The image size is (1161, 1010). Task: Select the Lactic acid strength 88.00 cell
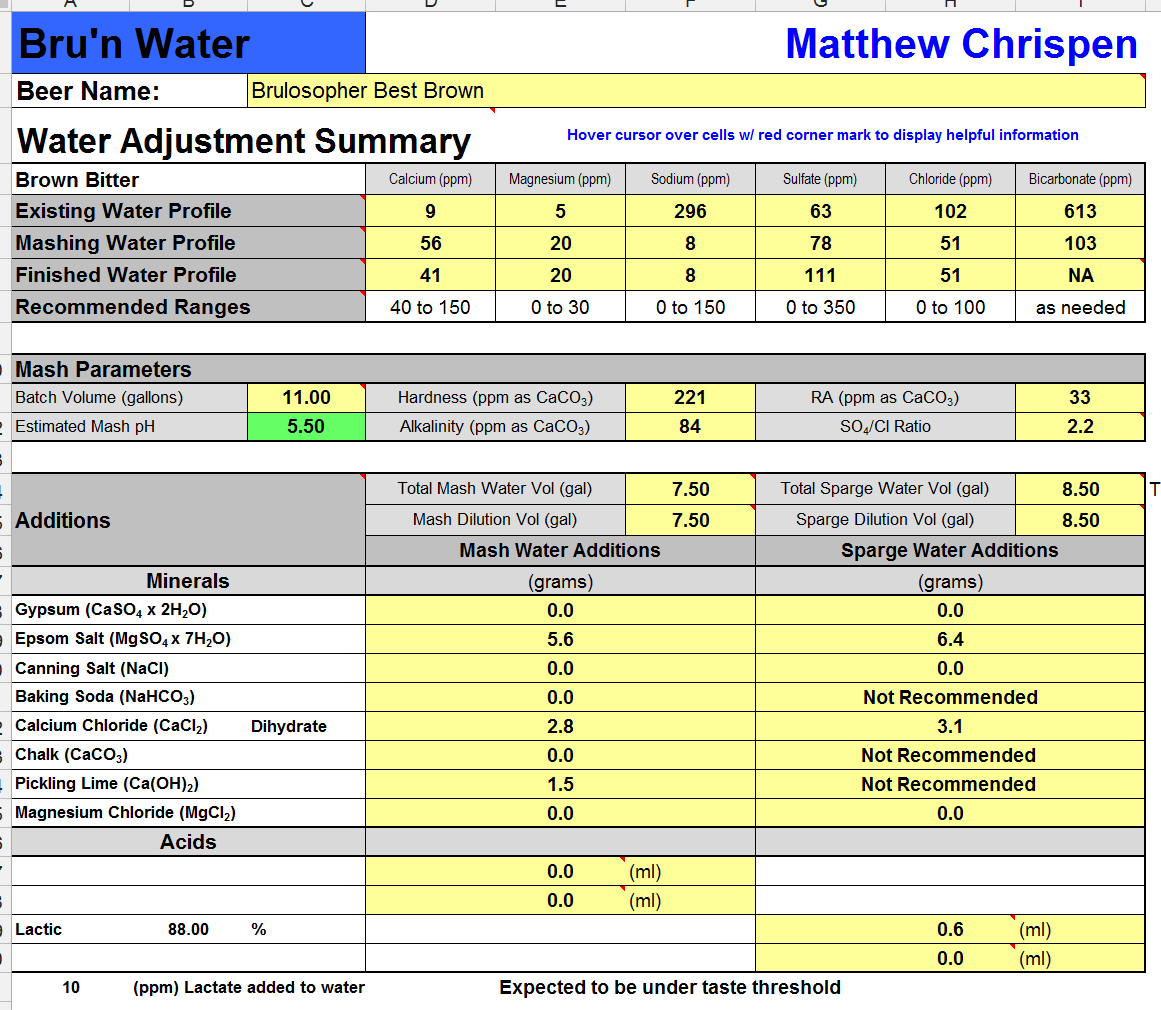[x=188, y=929]
